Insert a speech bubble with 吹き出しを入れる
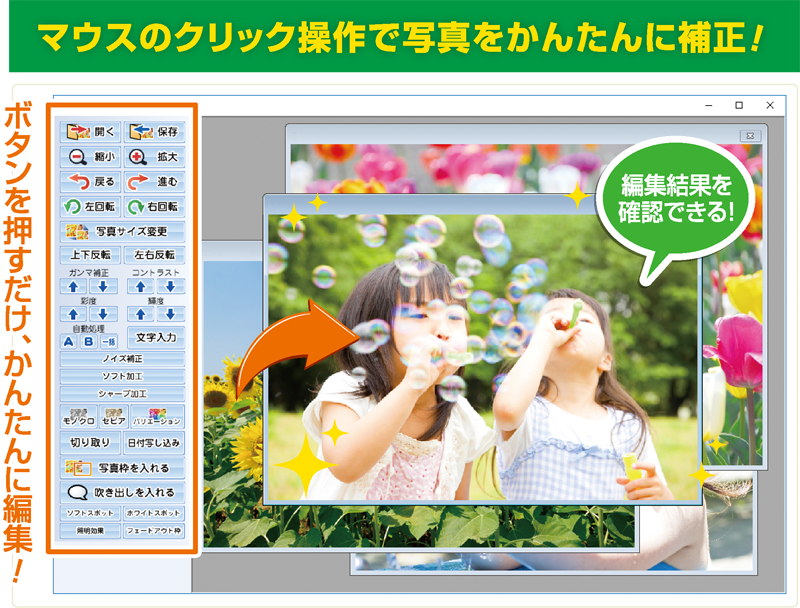Image resolution: width=800 pixels, height=608 pixels. coord(122,492)
